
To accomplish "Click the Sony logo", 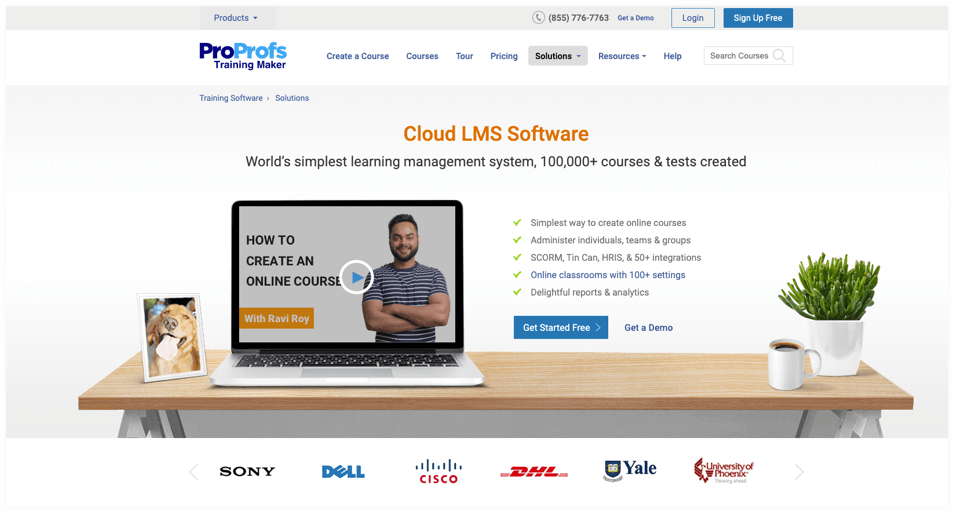I will tap(247, 471).
